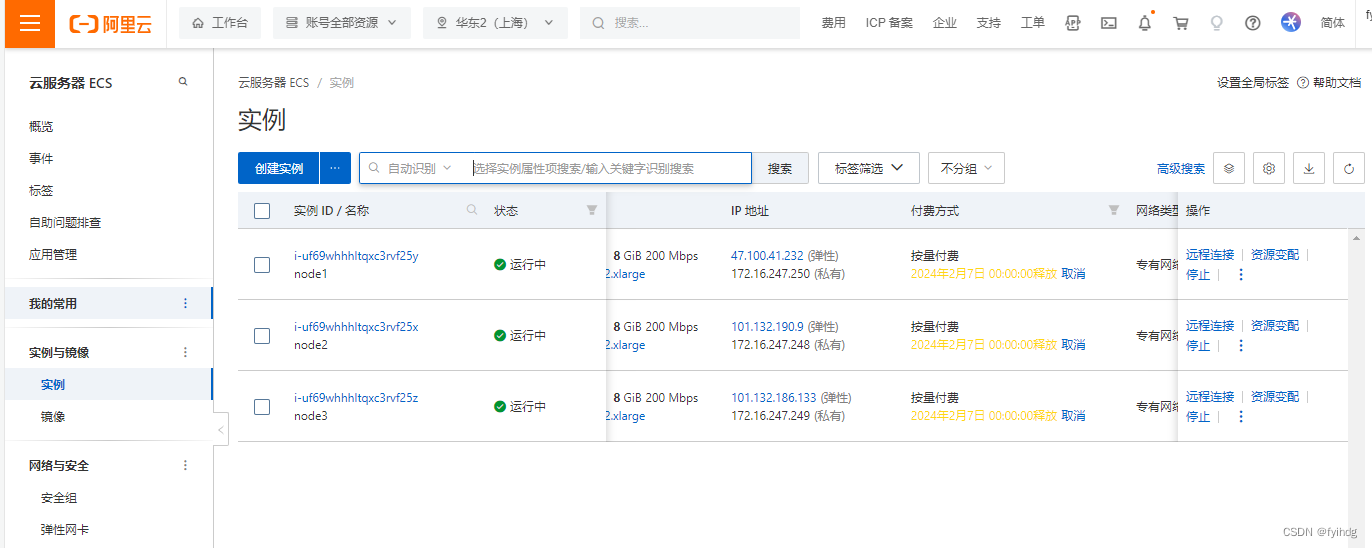1372x548 pixels.
Task: Open more actions for node3
Action: point(1241,417)
